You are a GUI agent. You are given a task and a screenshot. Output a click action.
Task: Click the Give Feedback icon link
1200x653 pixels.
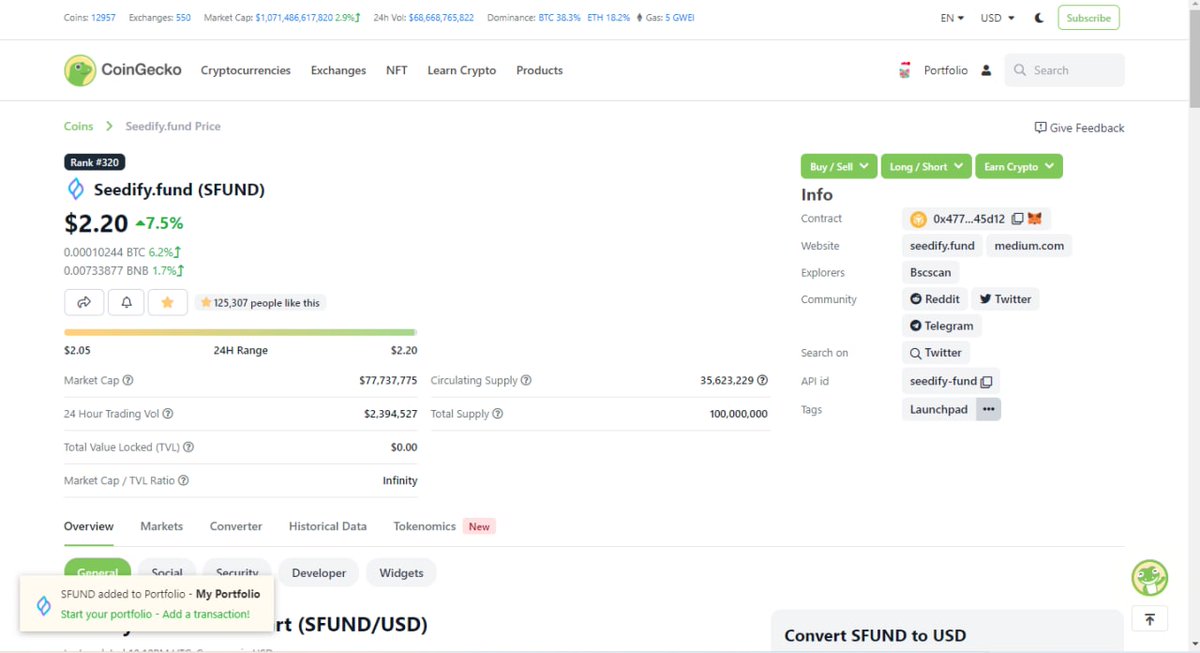pyautogui.click(x=1079, y=128)
